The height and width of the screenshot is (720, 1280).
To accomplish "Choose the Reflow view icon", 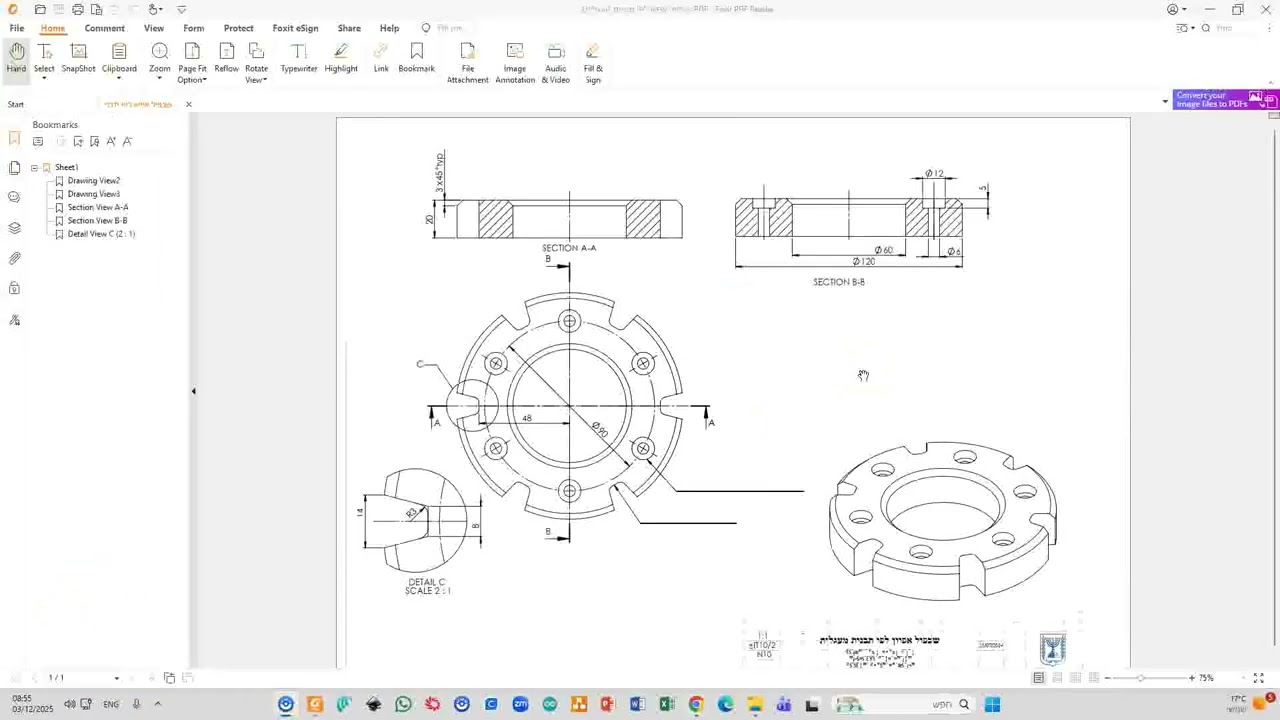I will [226, 58].
